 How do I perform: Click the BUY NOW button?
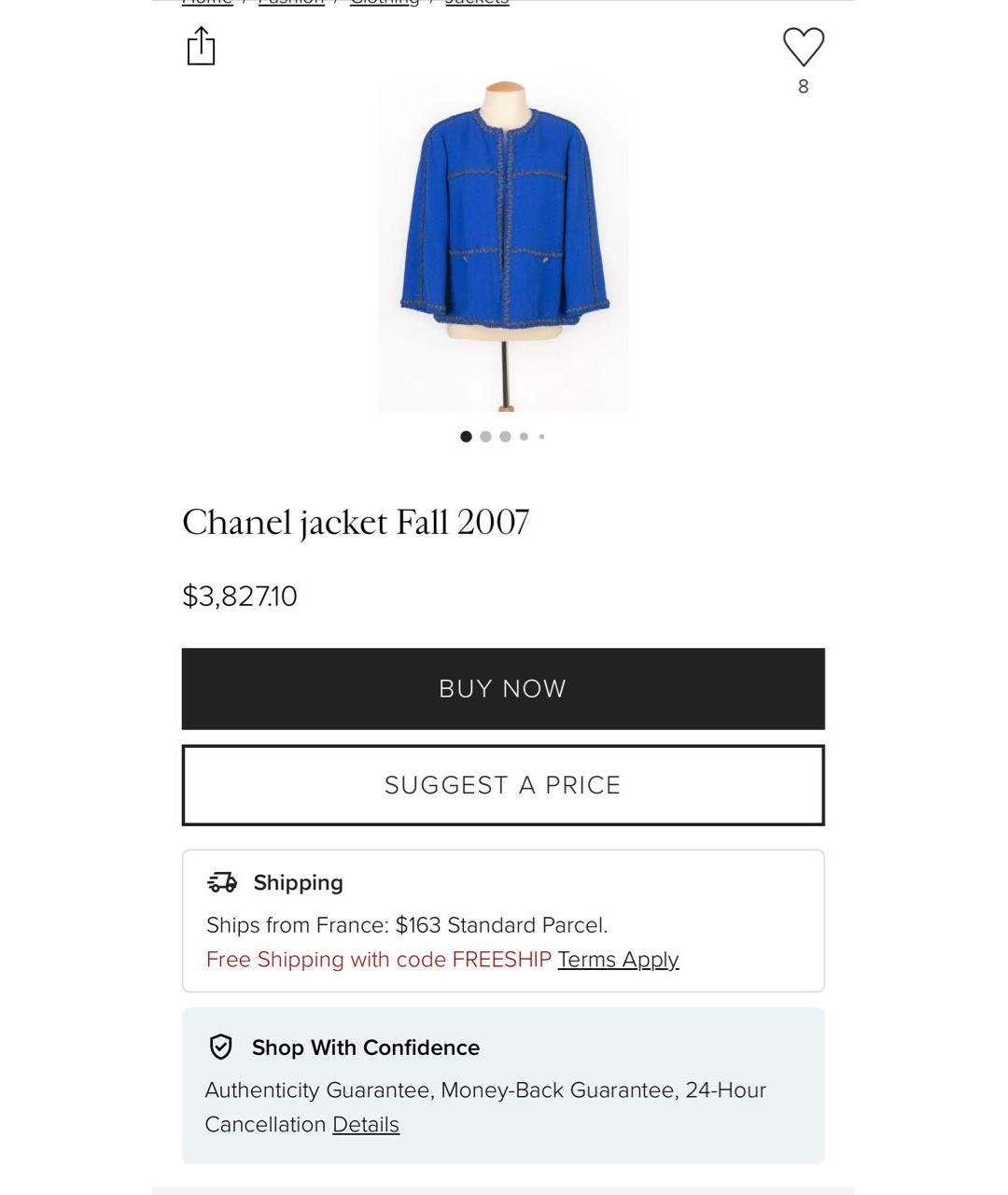click(503, 689)
